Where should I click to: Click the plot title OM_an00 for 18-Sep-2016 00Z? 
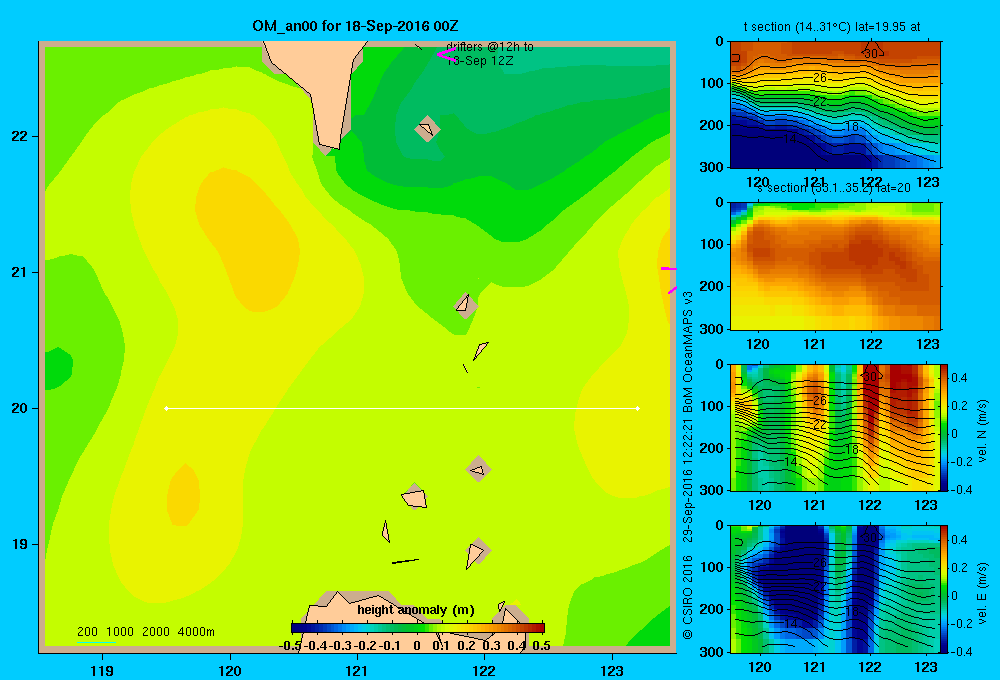tap(355, 26)
